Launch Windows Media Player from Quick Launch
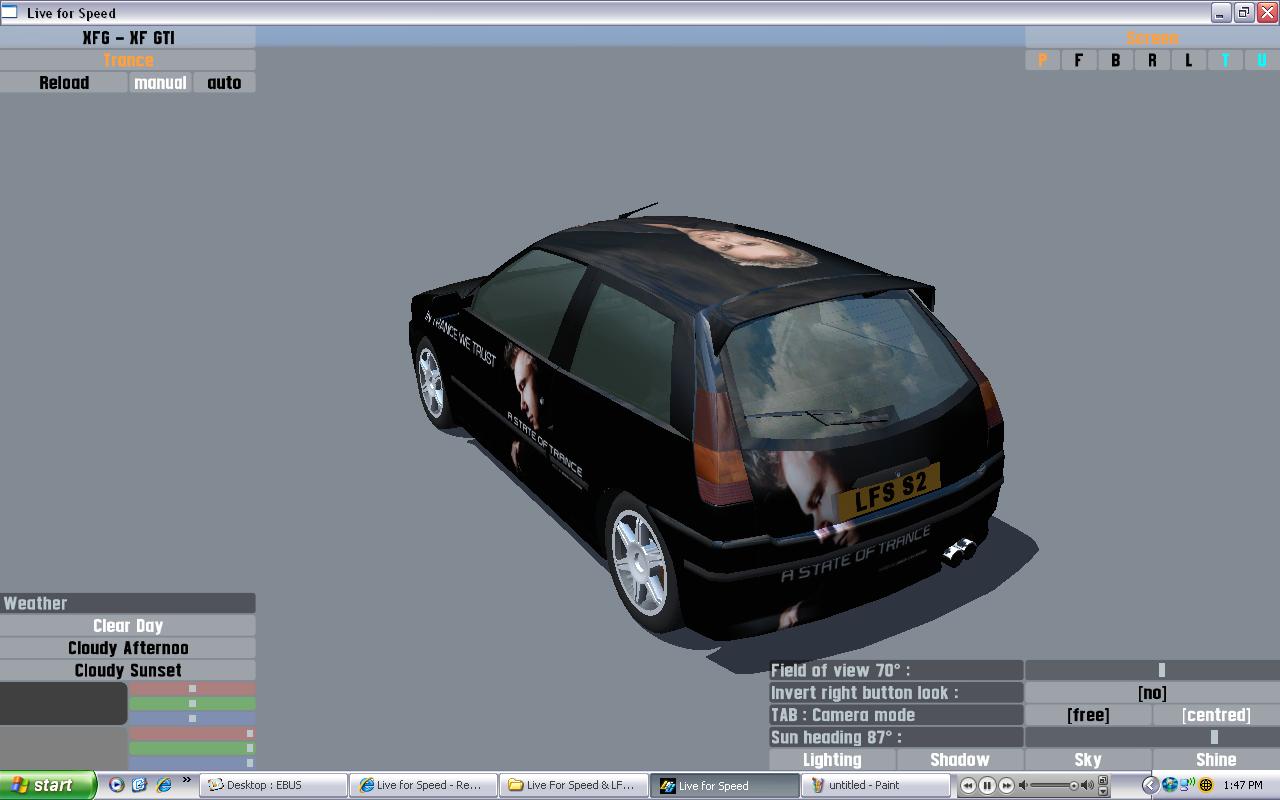This screenshot has height=800, width=1280. (116, 785)
